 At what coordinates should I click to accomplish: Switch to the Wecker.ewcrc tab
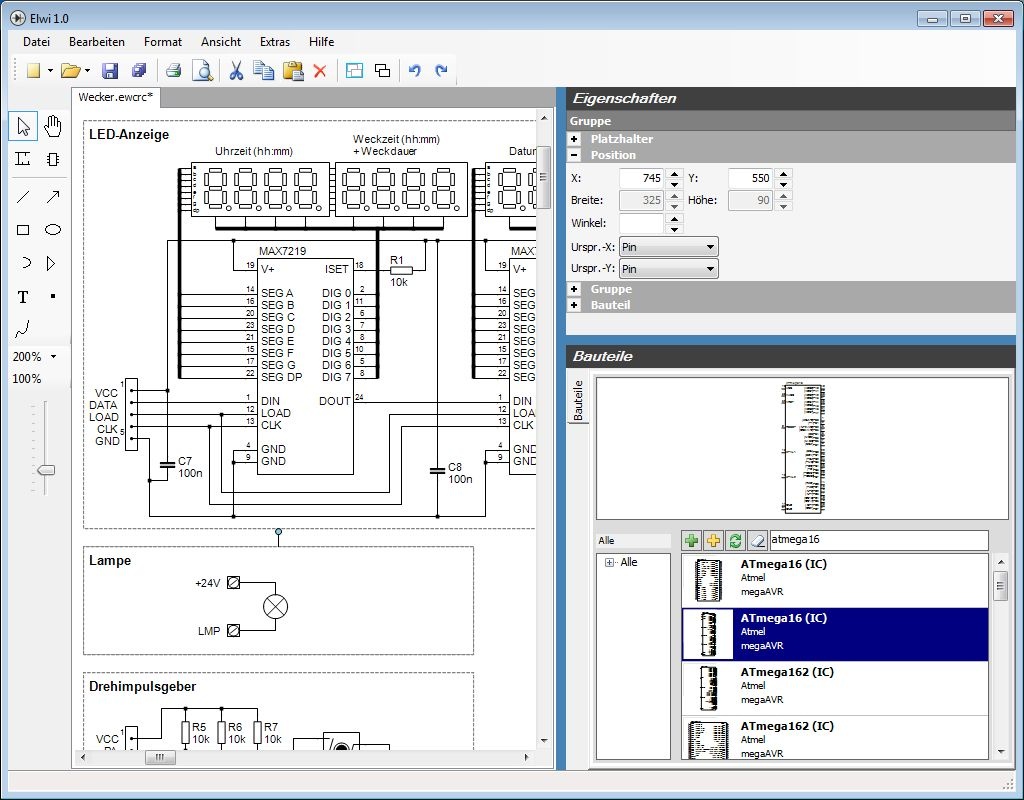pos(115,97)
